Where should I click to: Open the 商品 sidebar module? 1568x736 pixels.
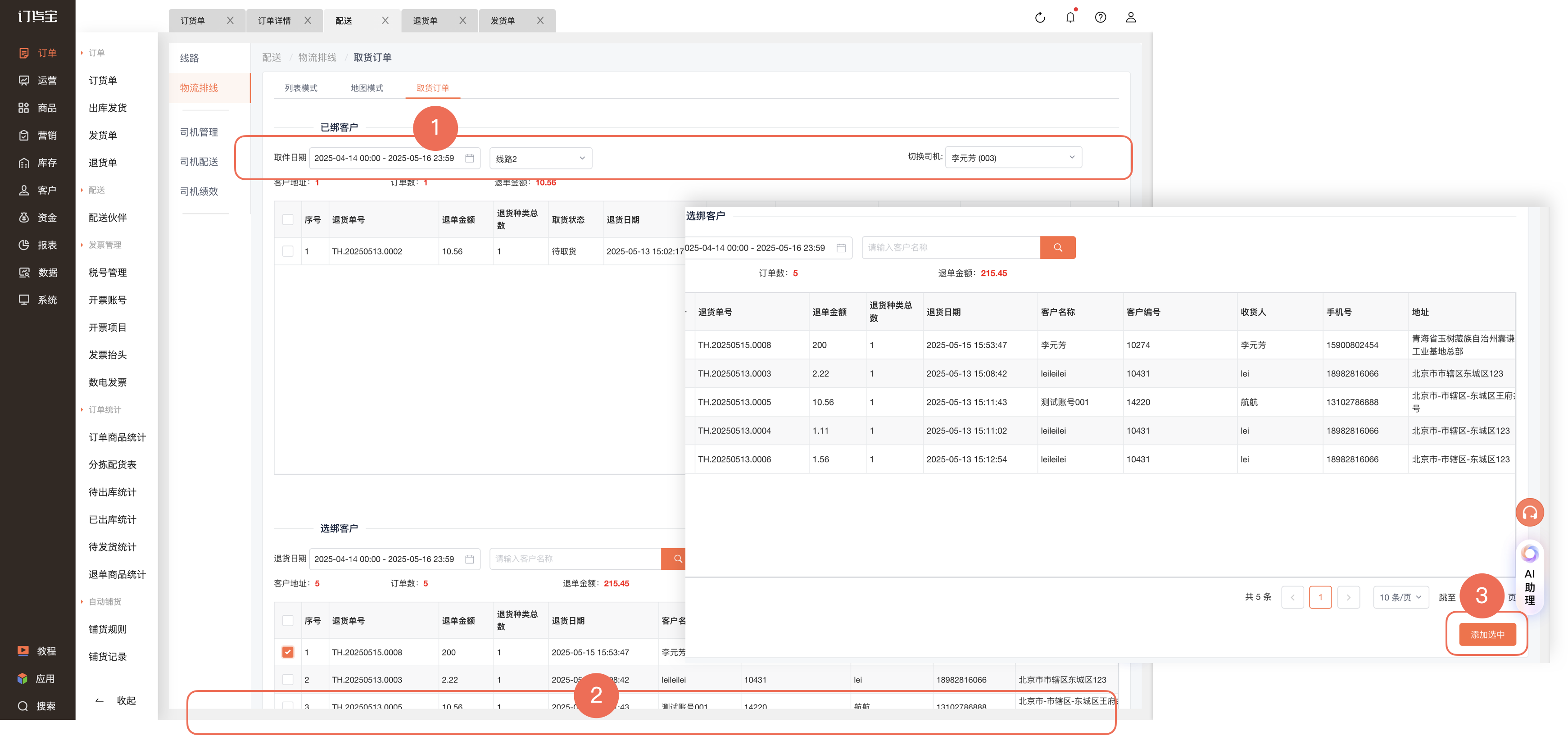38,108
